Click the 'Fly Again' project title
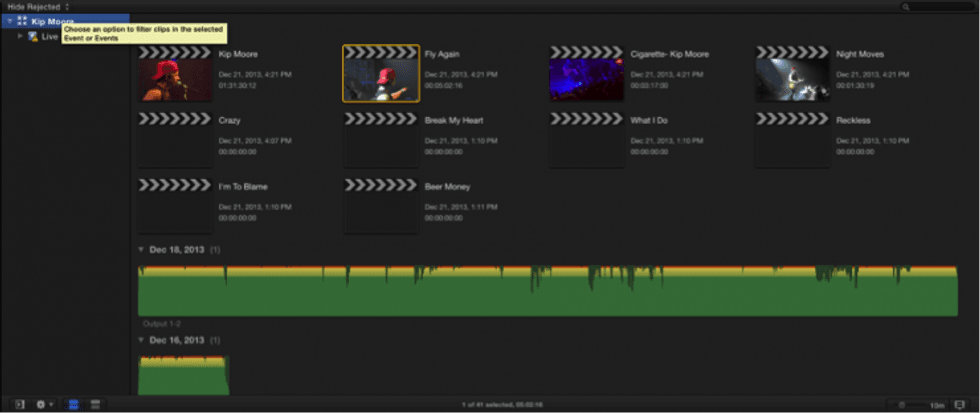The height and width of the screenshot is (413, 980). (x=442, y=54)
